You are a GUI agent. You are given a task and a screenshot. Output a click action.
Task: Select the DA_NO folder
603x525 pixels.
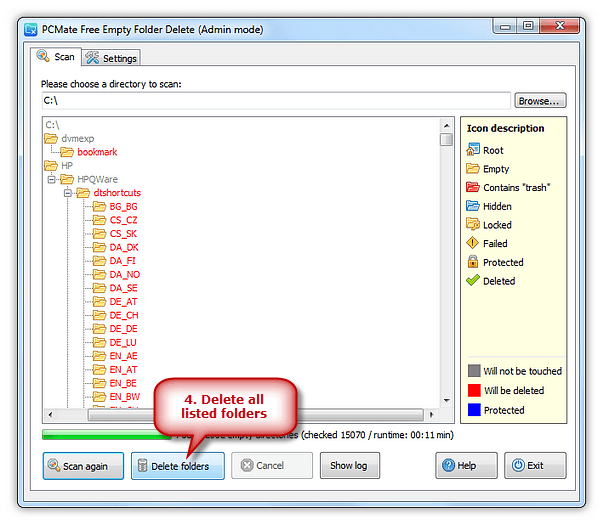(x=125, y=275)
